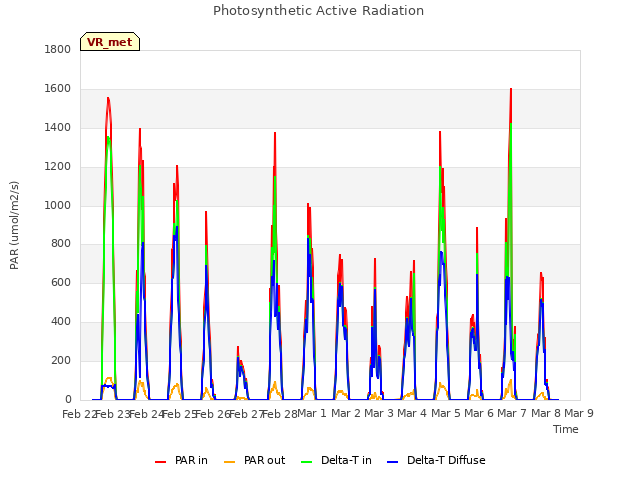Image resolution: width=640 pixels, height=480 pixels.
Task: Click the small Feb 27 peak near 270
Action: (238, 347)
